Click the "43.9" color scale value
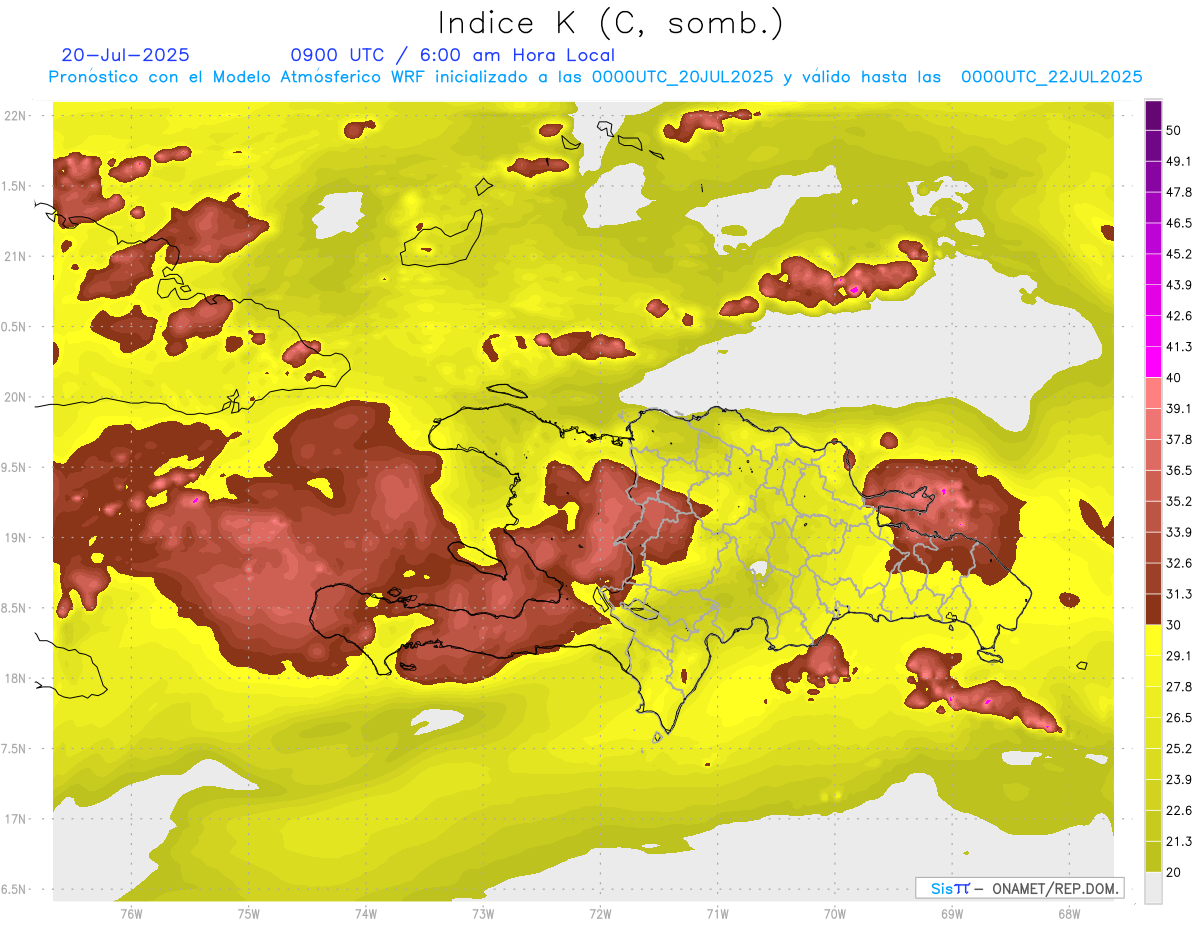Viewport: 1200px width, 927px height. [x=1179, y=285]
